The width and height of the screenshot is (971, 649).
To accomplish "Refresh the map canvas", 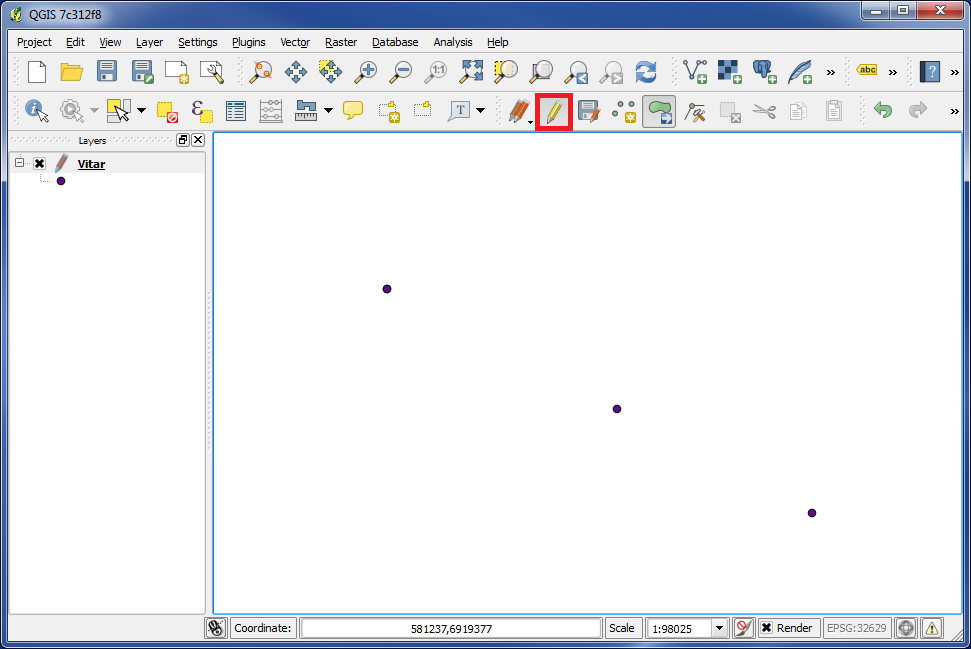I will 646,72.
